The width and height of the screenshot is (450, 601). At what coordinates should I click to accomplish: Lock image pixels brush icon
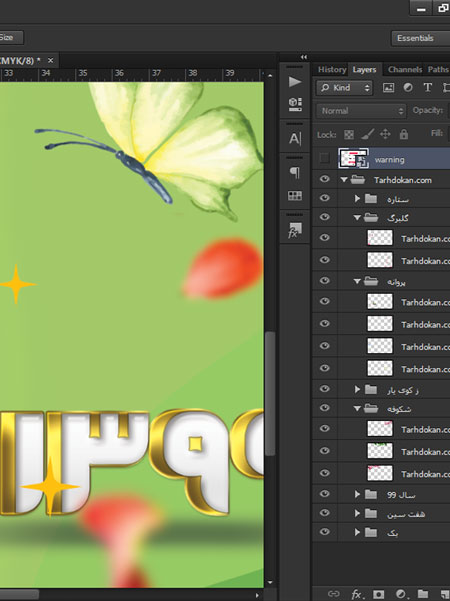coord(368,135)
